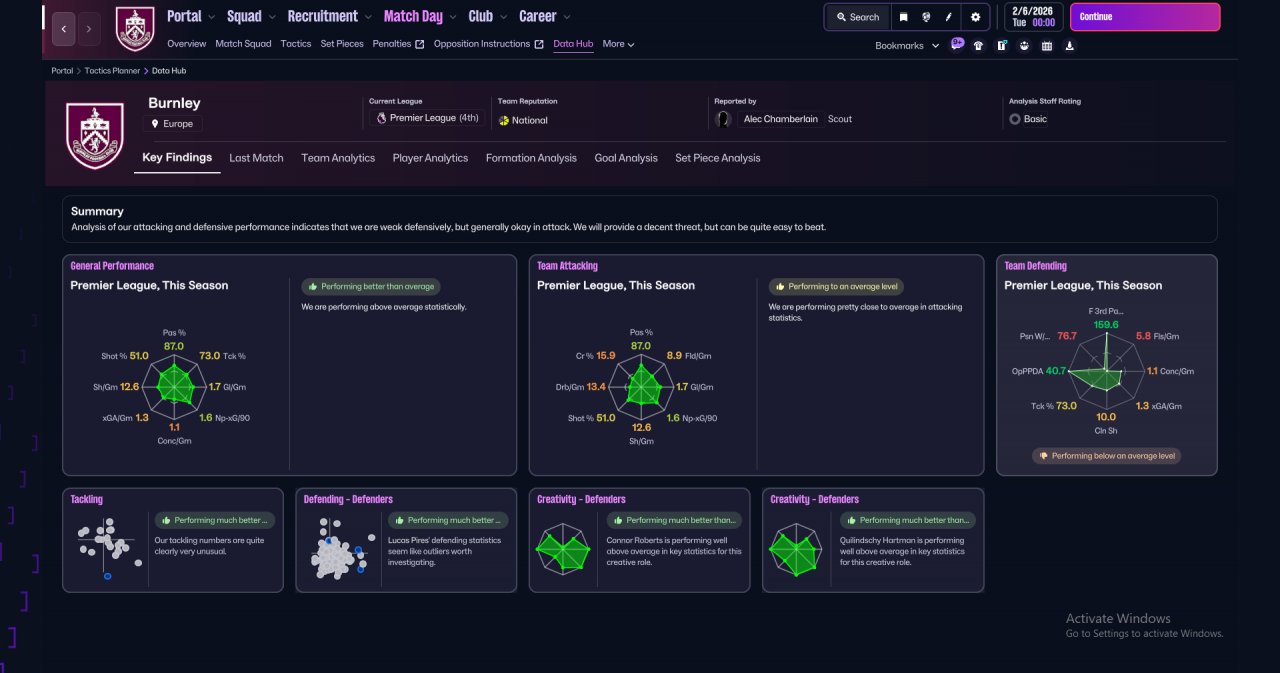The image size is (1280, 673).
Task: Open the Match Squad submenu item
Action: coord(243,44)
